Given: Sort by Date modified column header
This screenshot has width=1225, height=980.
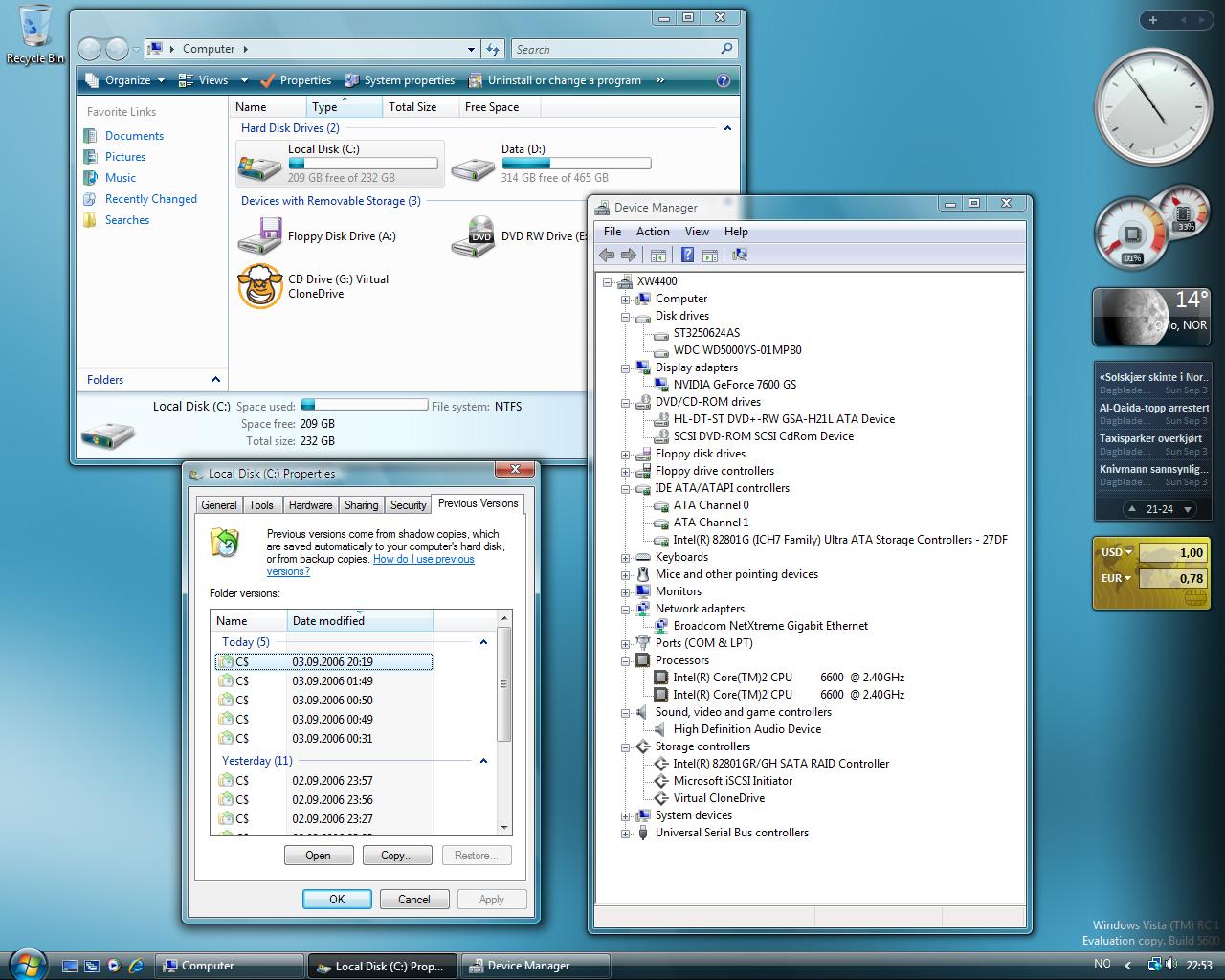Looking at the screenshot, I should 360,621.
